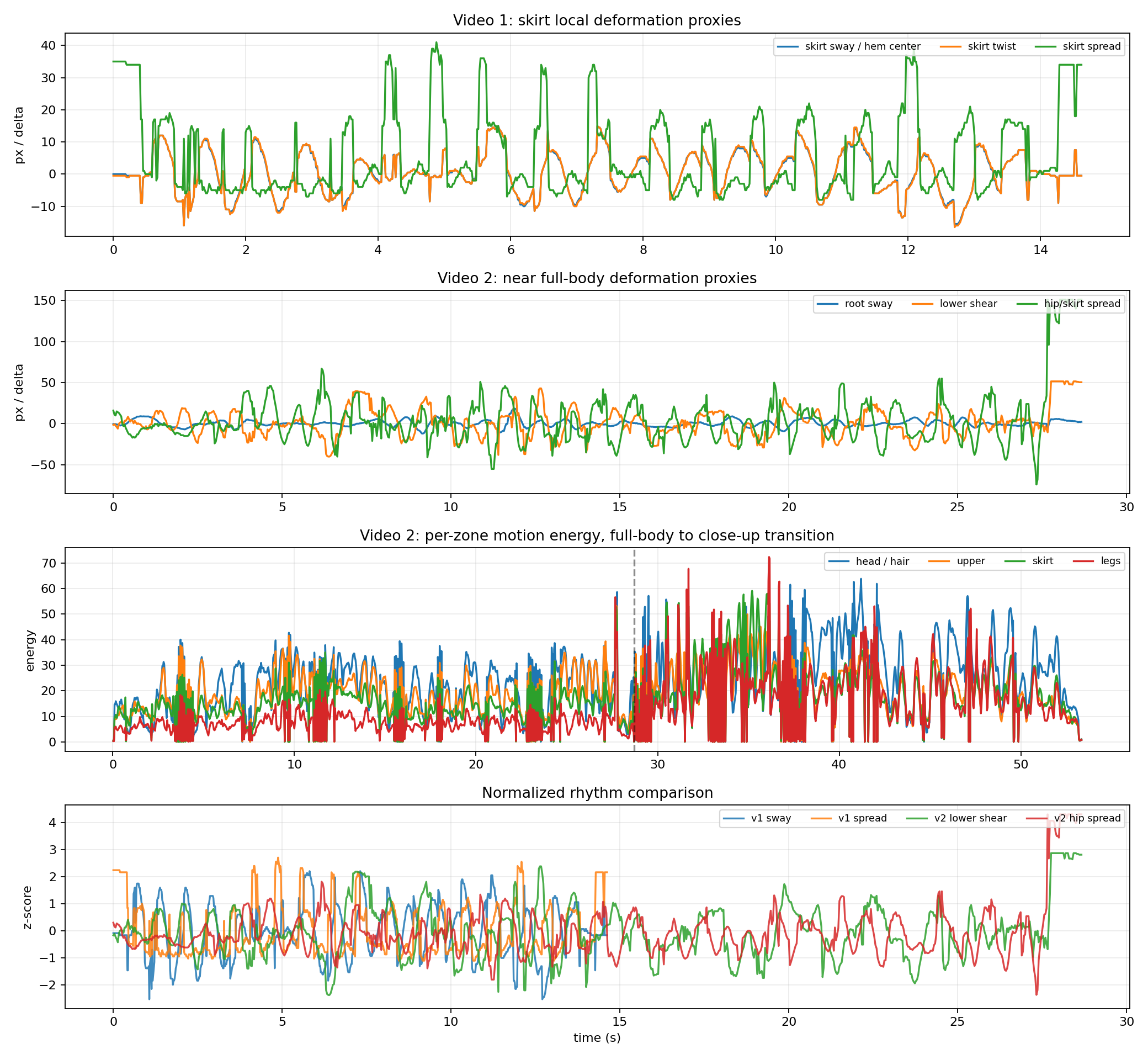Click the "70" tick on the energy axis

coord(49,563)
